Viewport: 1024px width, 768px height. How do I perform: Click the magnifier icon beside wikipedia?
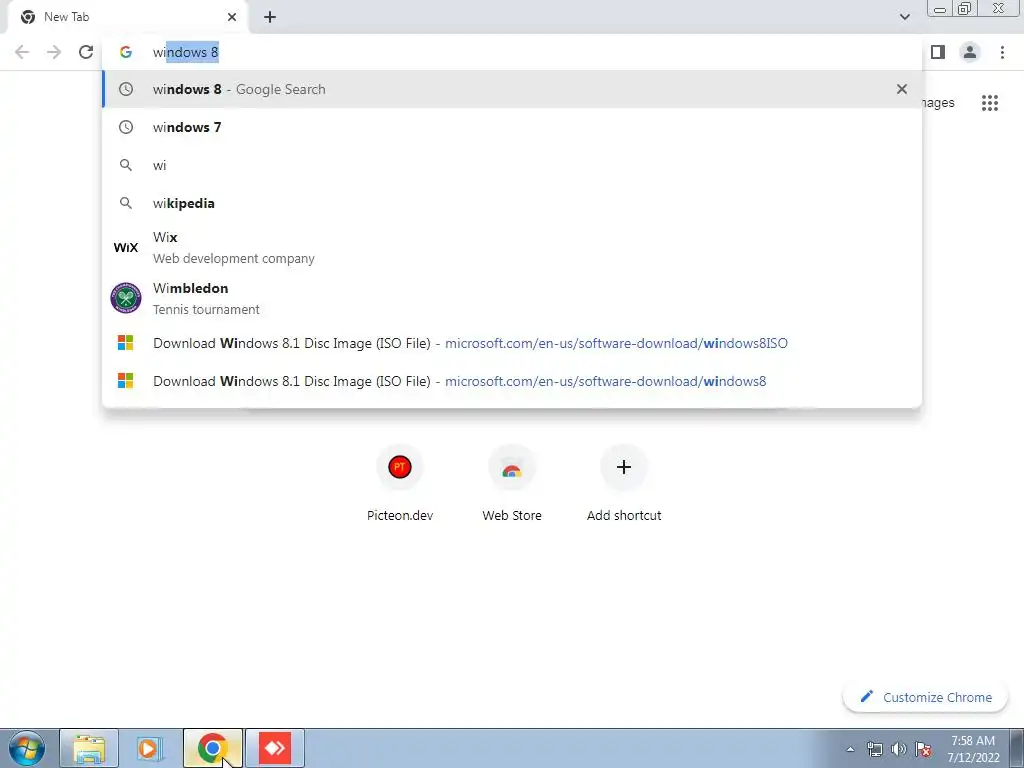126,203
